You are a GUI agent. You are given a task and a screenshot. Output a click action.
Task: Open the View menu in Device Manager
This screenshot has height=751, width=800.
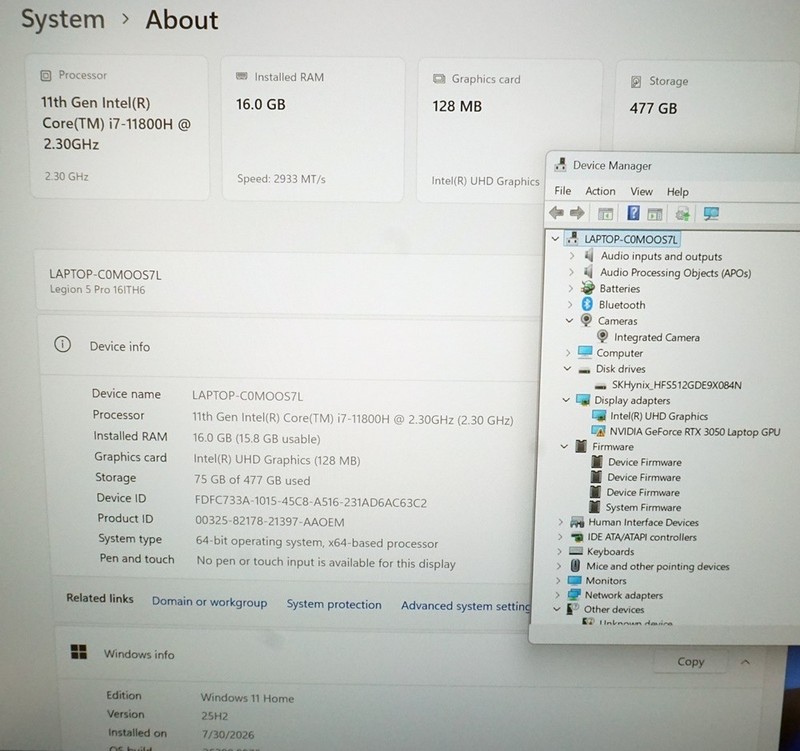click(x=641, y=192)
